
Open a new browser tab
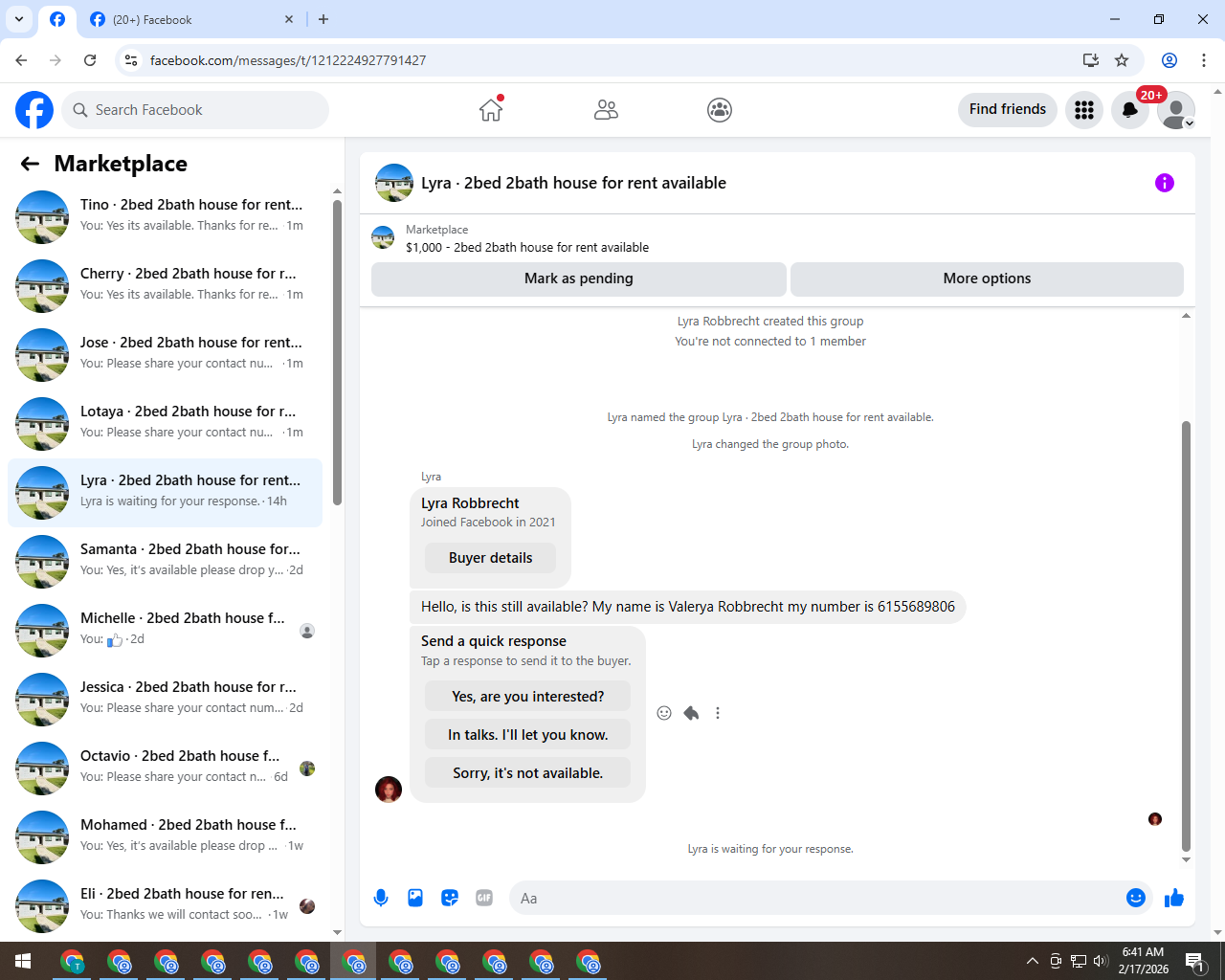[x=323, y=19]
